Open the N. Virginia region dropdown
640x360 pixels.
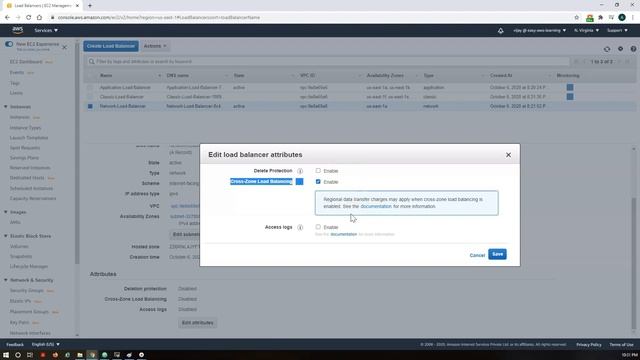click(587, 30)
